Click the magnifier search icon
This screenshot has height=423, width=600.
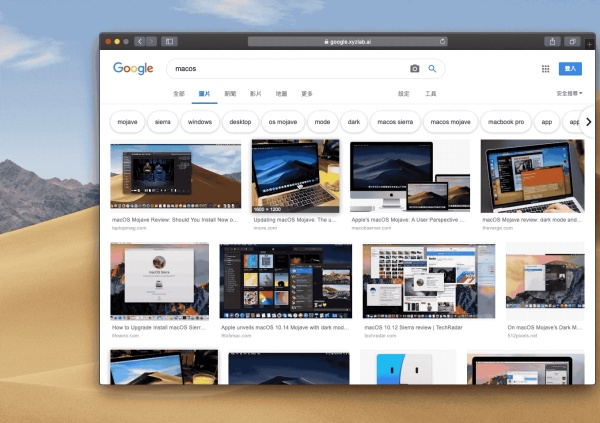pyautogui.click(x=432, y=69)
